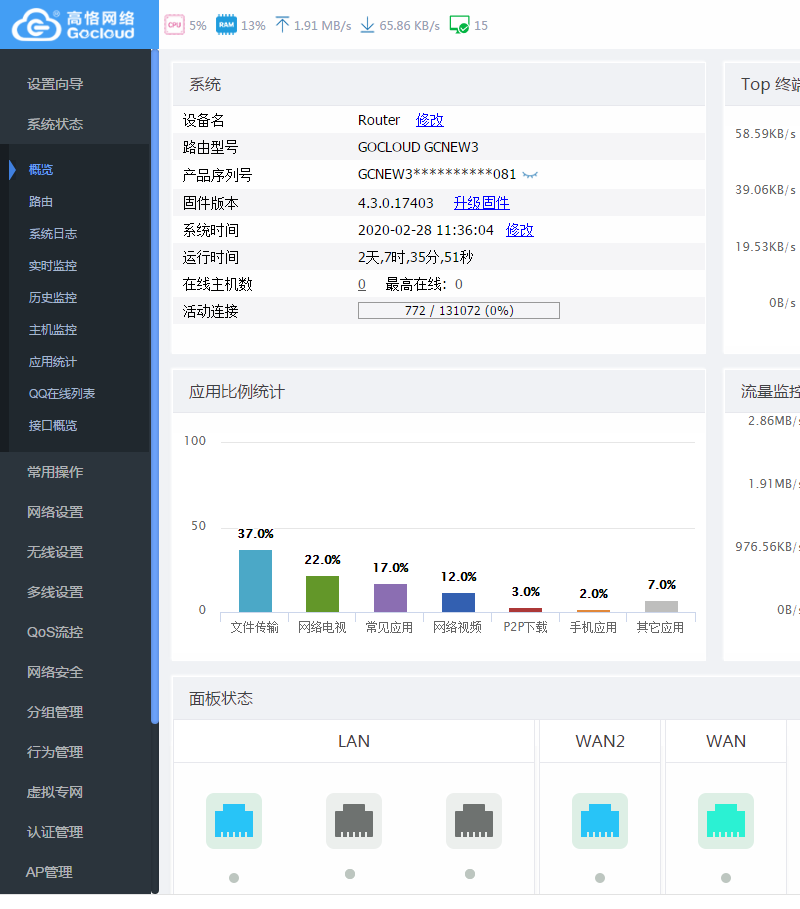Click the active connections progress bar
800x909 pixels.
click(458, 311)
